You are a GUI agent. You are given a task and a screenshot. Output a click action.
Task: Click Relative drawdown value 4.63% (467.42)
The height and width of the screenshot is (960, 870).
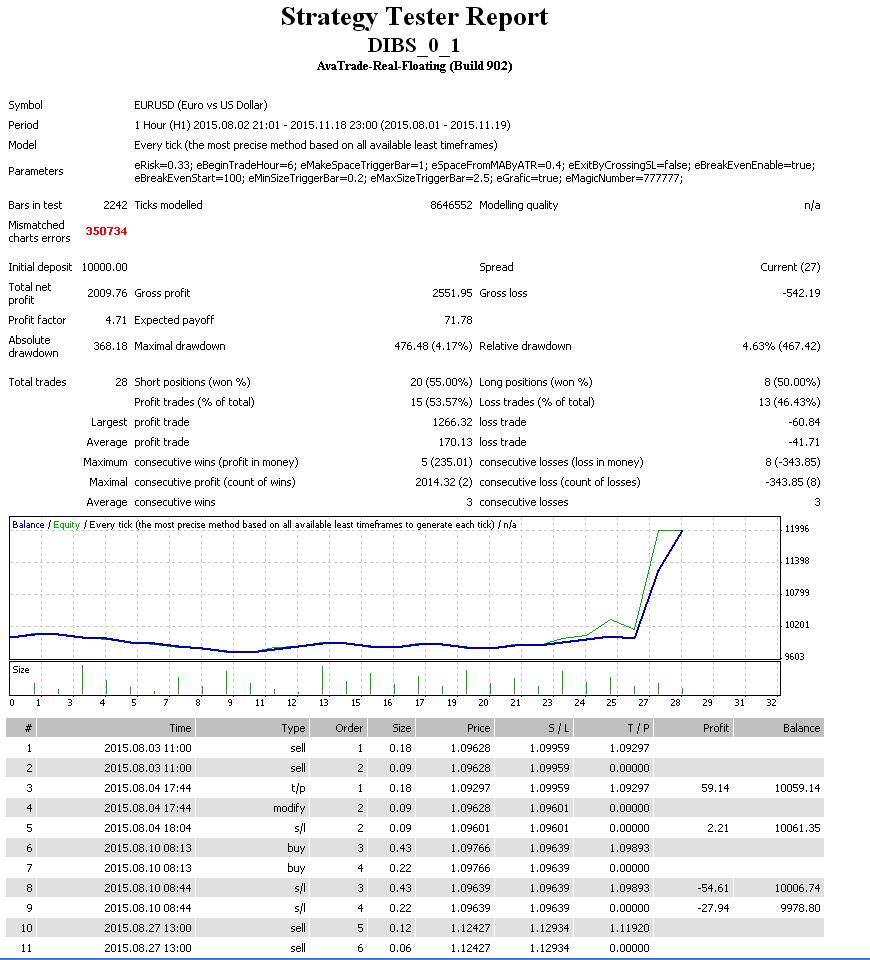pyautogui.click(x=781, y=347)
